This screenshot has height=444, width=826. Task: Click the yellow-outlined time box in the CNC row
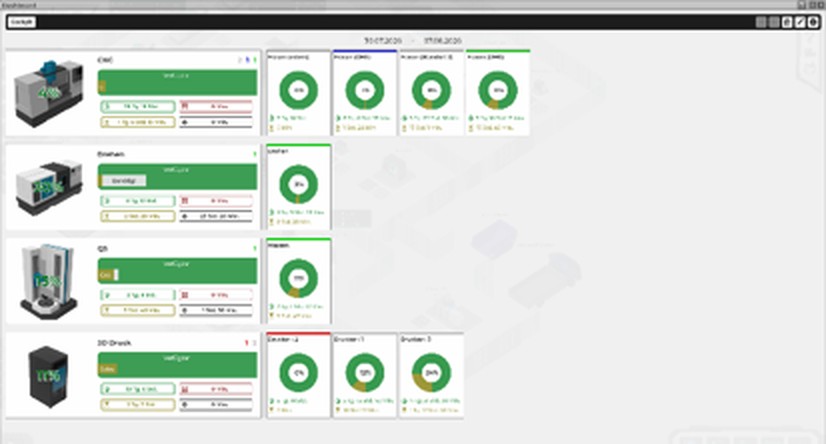point(138,122)
